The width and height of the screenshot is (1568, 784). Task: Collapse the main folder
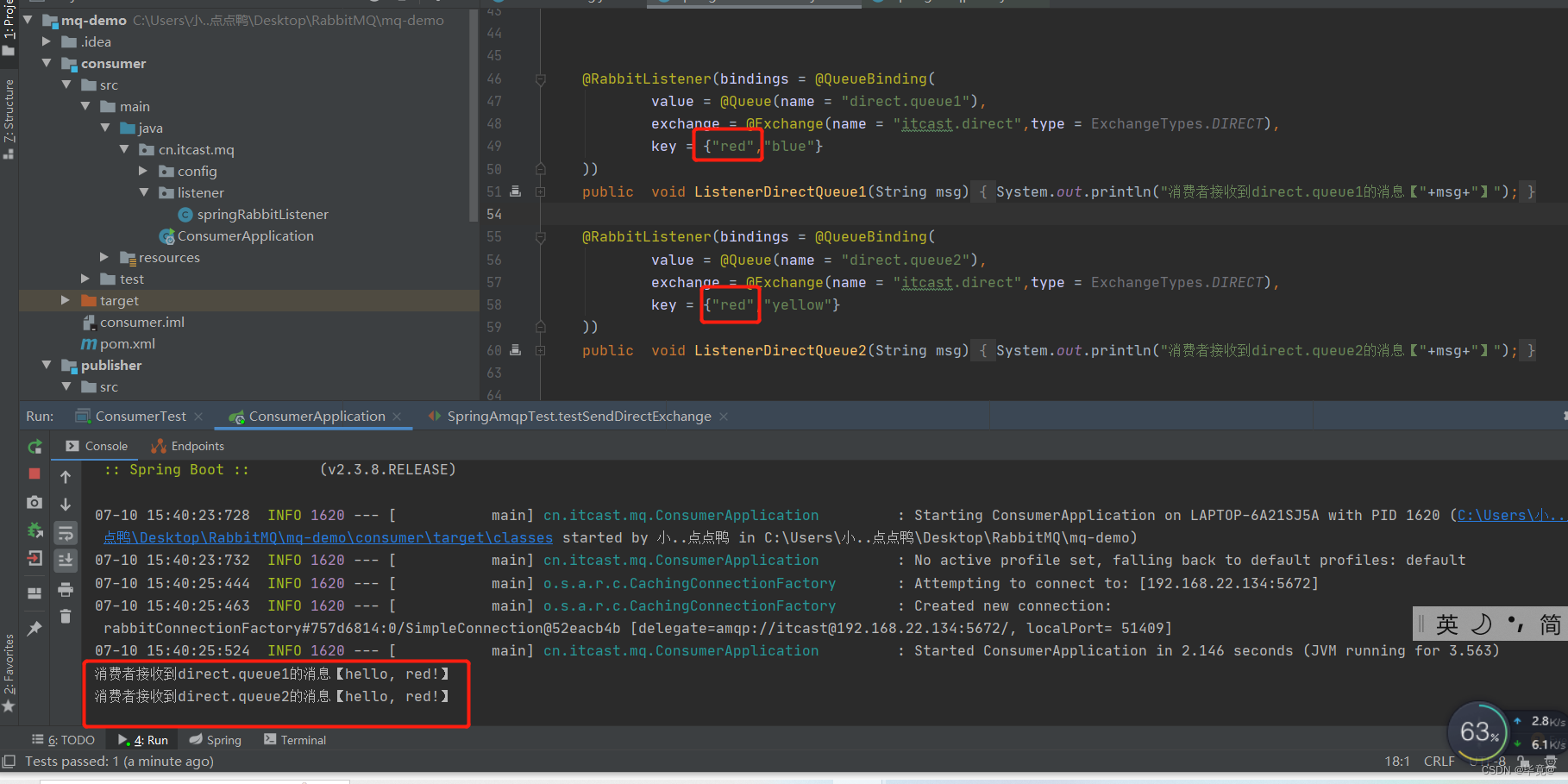tap(85, 106)
